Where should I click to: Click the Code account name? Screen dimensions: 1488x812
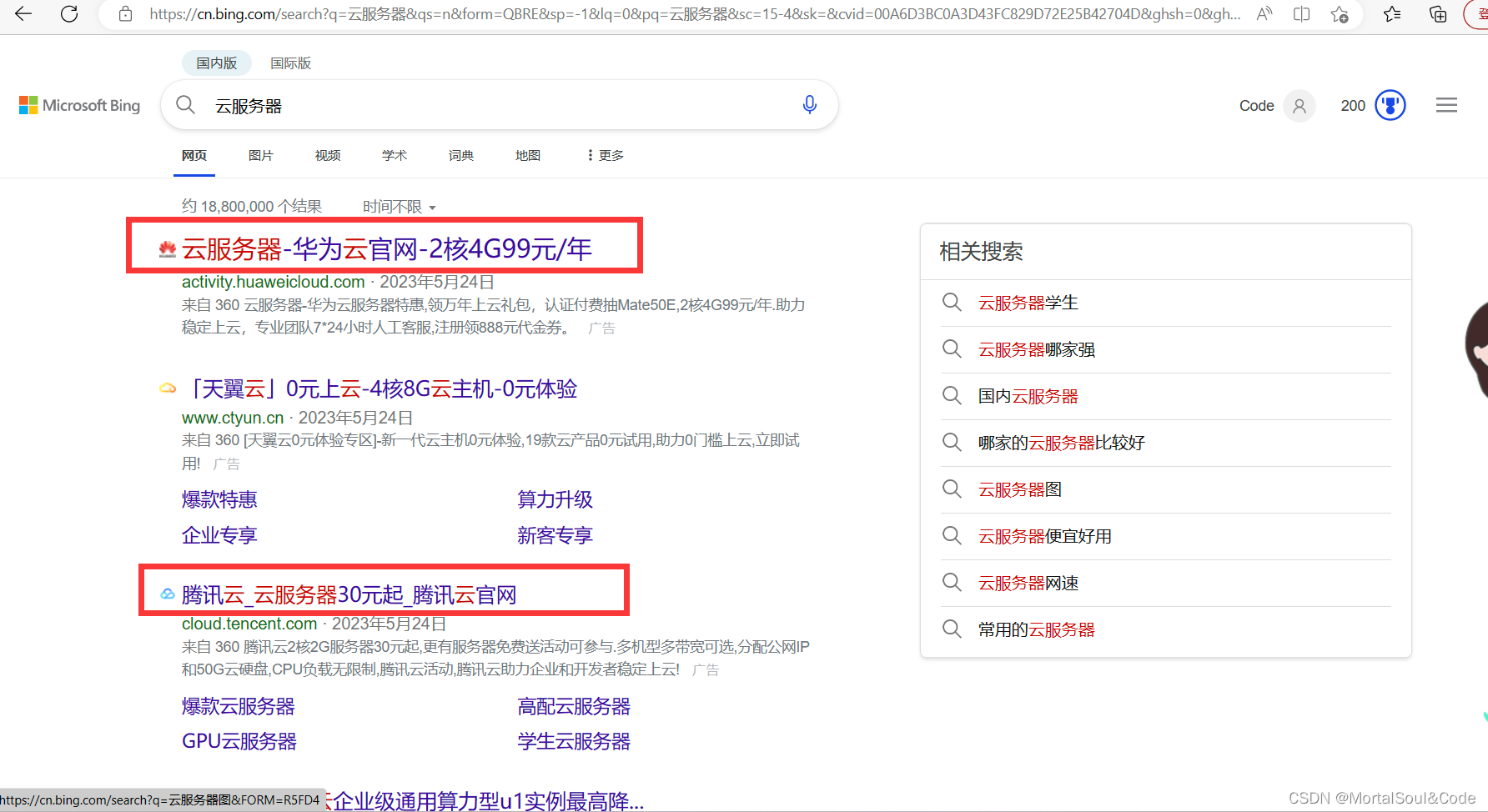(x=1256, y=106)
